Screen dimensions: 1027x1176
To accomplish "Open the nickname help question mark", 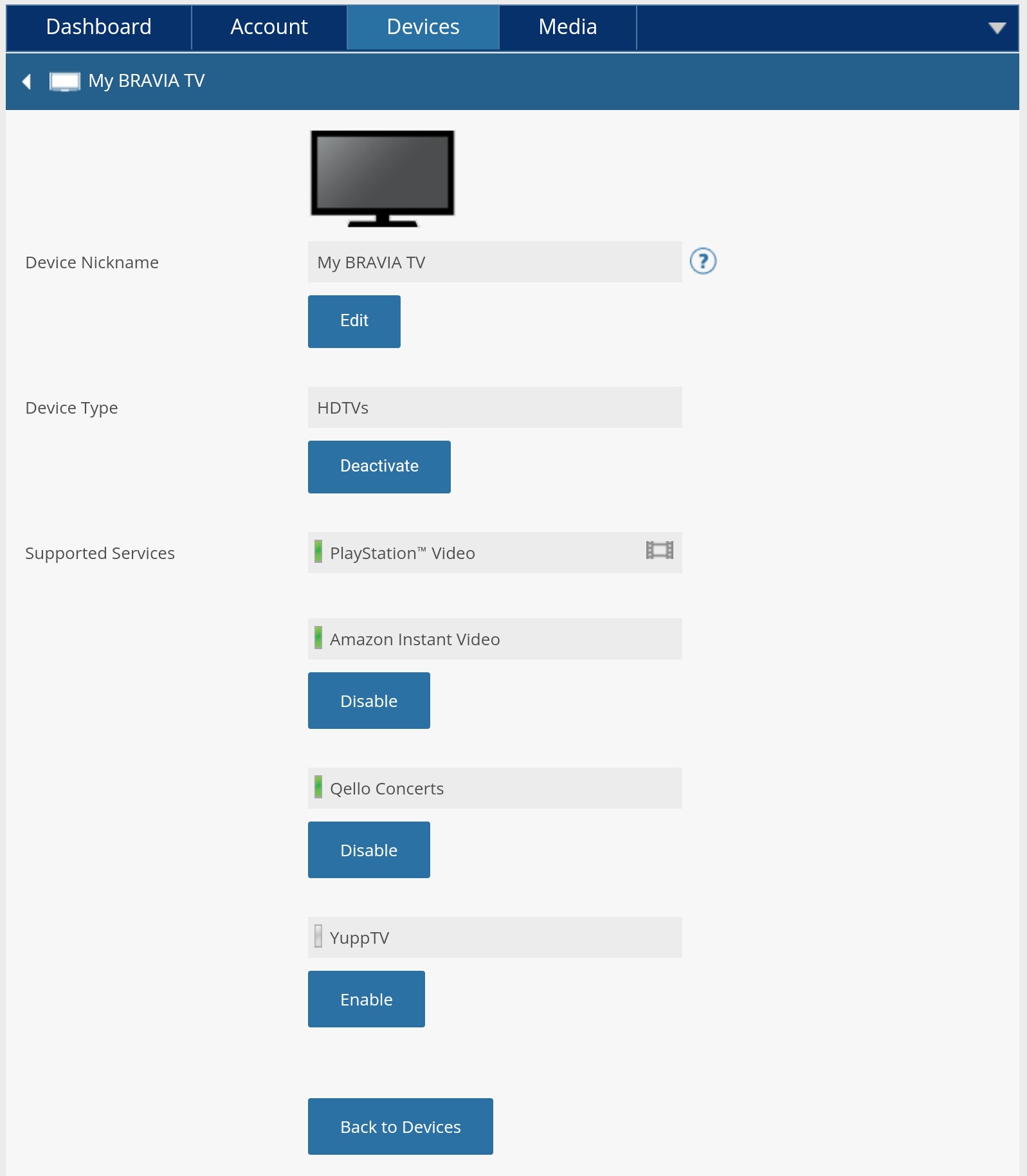I will click(702, 261).
